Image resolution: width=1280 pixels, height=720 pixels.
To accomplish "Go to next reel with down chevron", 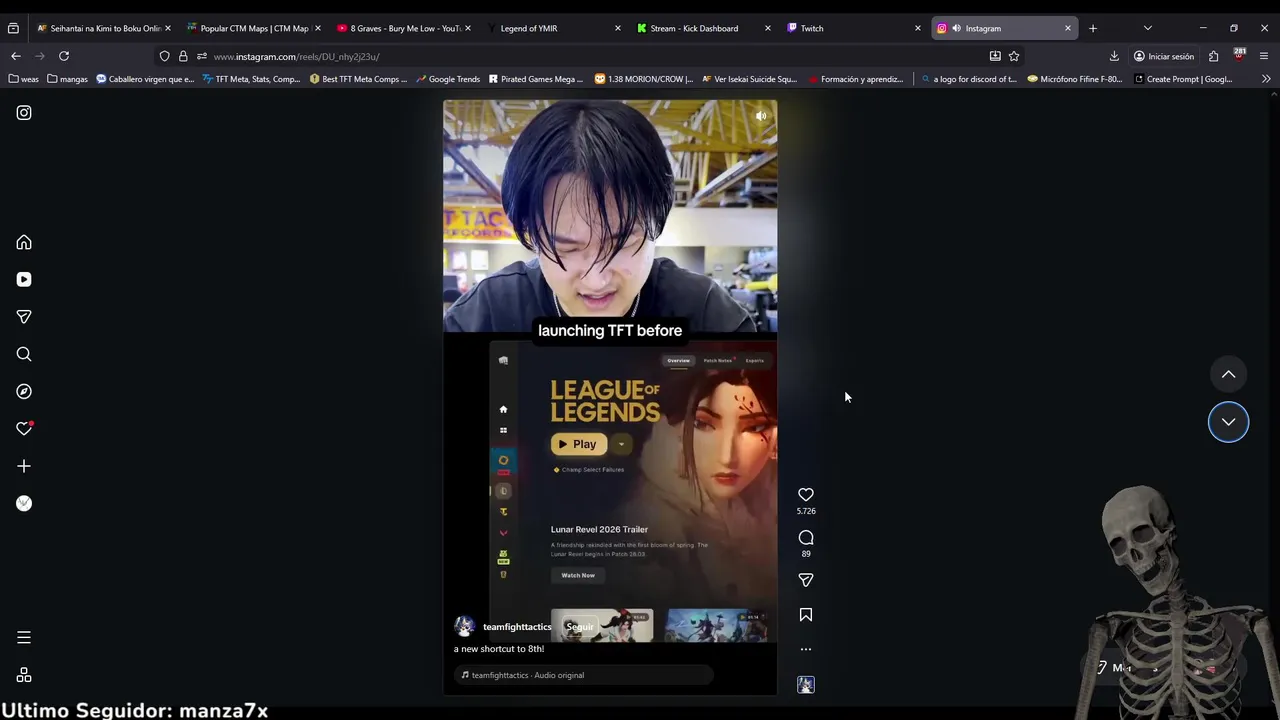I will [x=1228, y=422].
